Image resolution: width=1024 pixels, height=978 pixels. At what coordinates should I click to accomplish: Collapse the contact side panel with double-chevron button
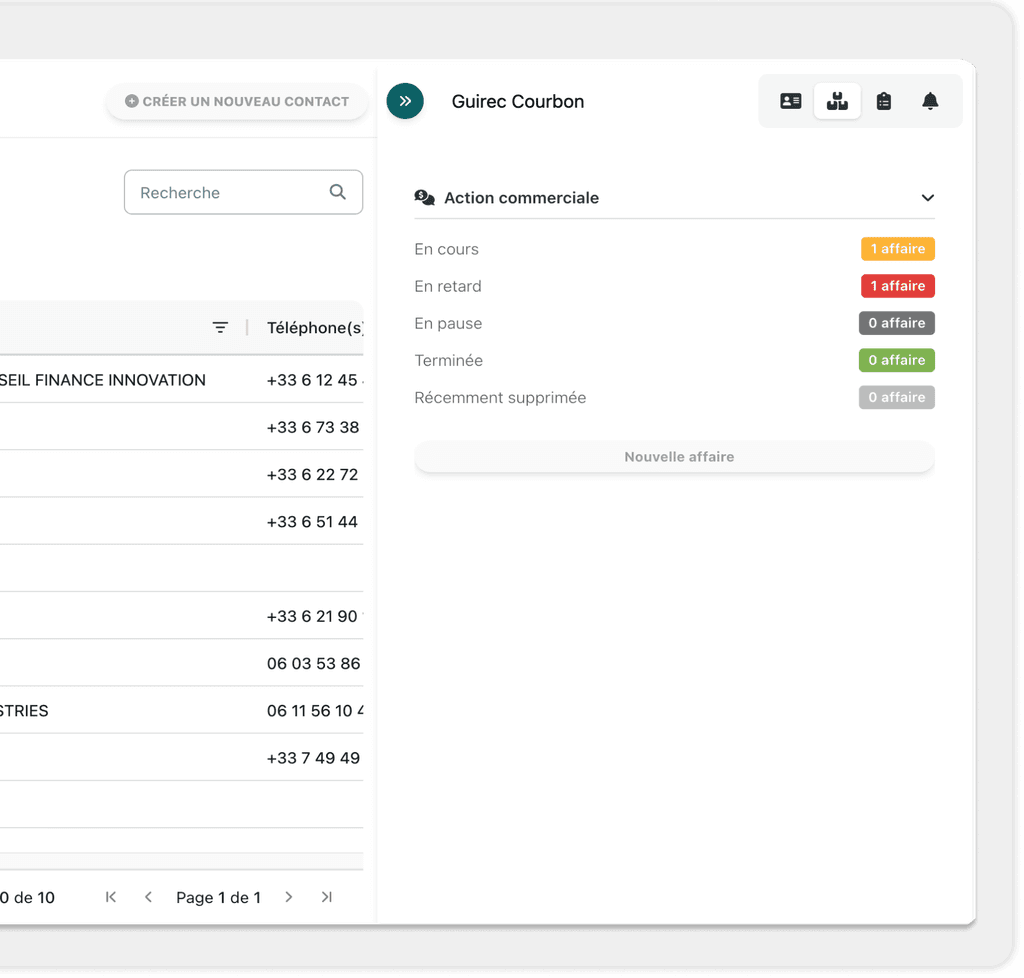pyautogui.click(x=406, y=101)
